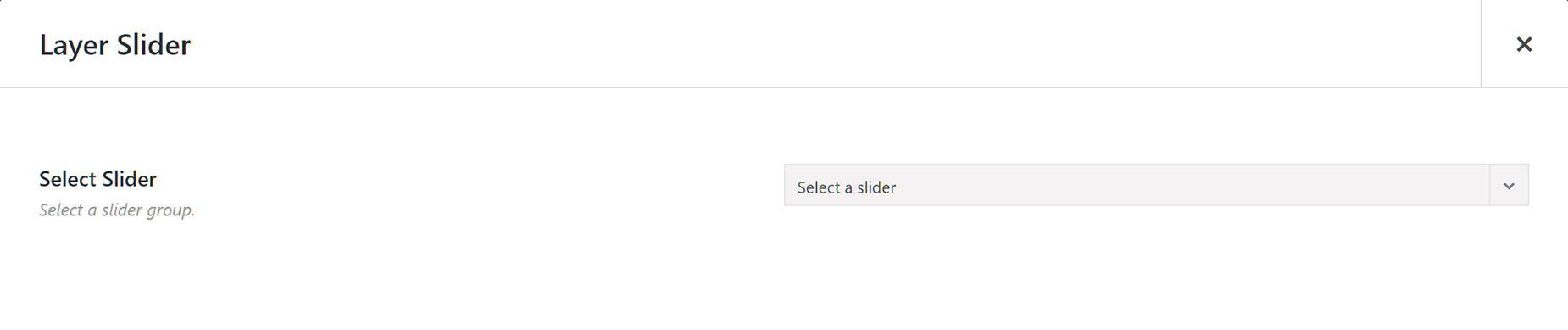Click the X icon in the header corner
Viewport: 1568px width, 330px height.
tap(1524, 44)
